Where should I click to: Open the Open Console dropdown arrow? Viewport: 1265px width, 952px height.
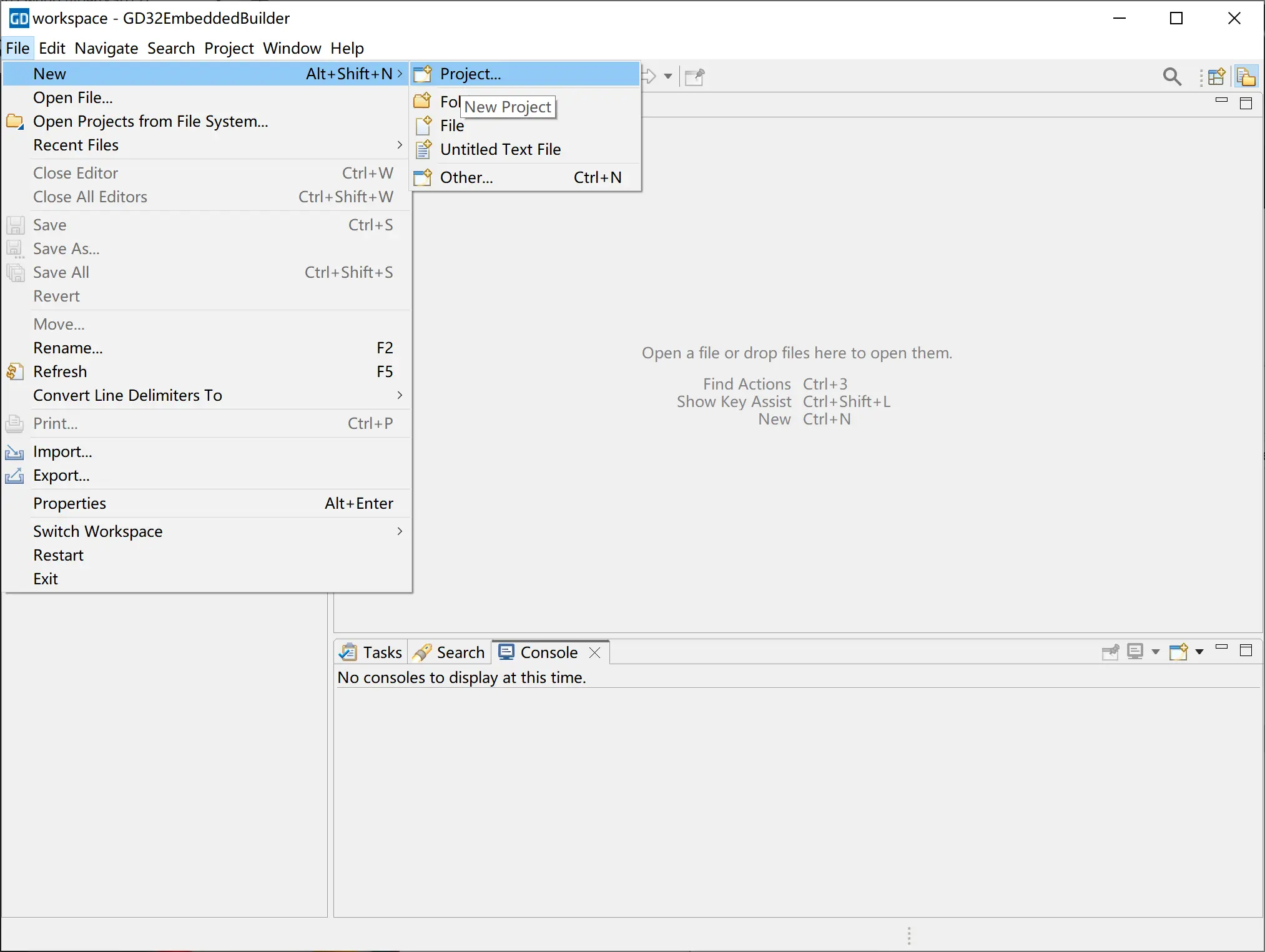click(1199, 652)
